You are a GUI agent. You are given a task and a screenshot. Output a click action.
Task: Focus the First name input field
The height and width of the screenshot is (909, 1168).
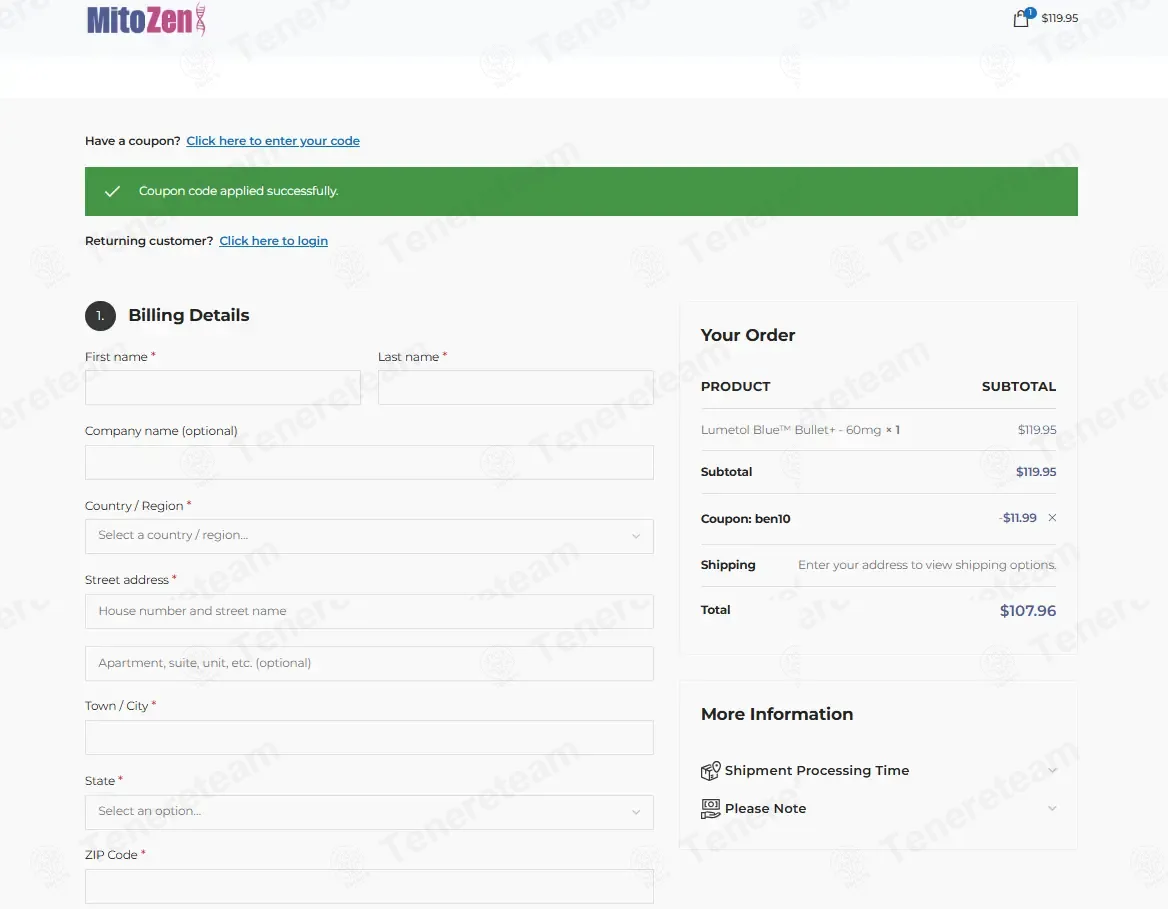223,387
